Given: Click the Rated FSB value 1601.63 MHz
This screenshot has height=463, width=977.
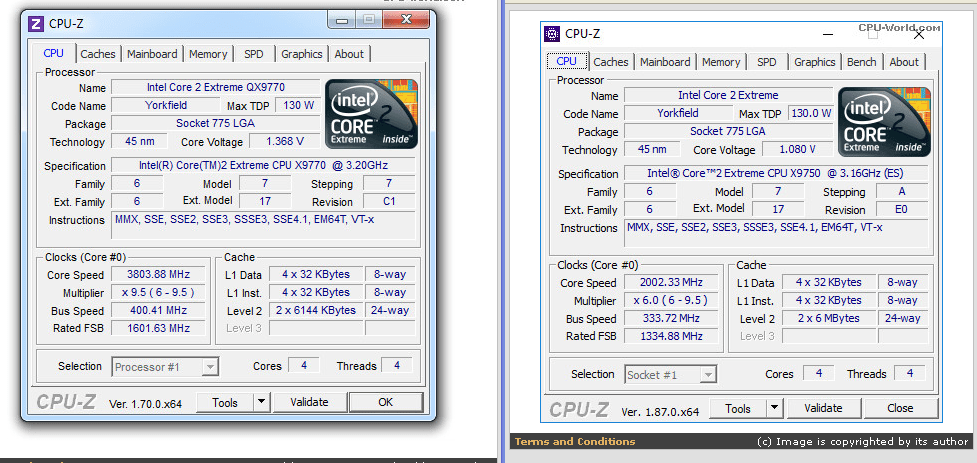Looking at the screenshot, I should pyautogui.click(x=158, y=328).
